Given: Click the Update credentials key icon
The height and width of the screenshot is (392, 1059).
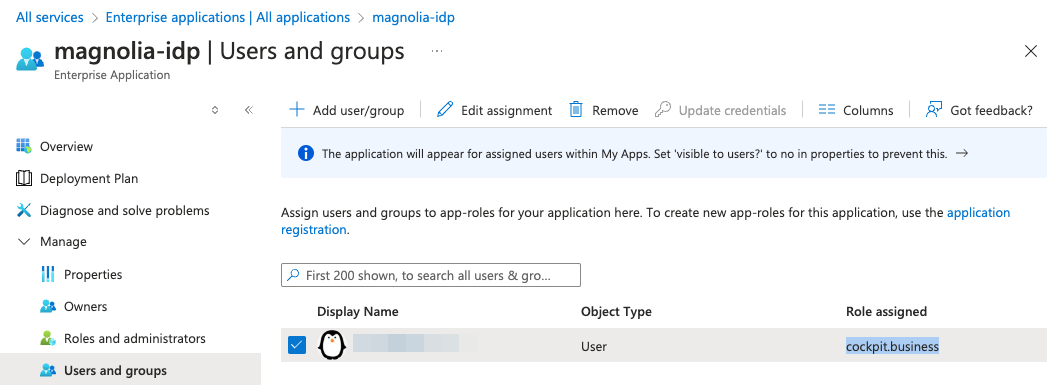Looking at the screenshot, I should click(x=663, y=109).
